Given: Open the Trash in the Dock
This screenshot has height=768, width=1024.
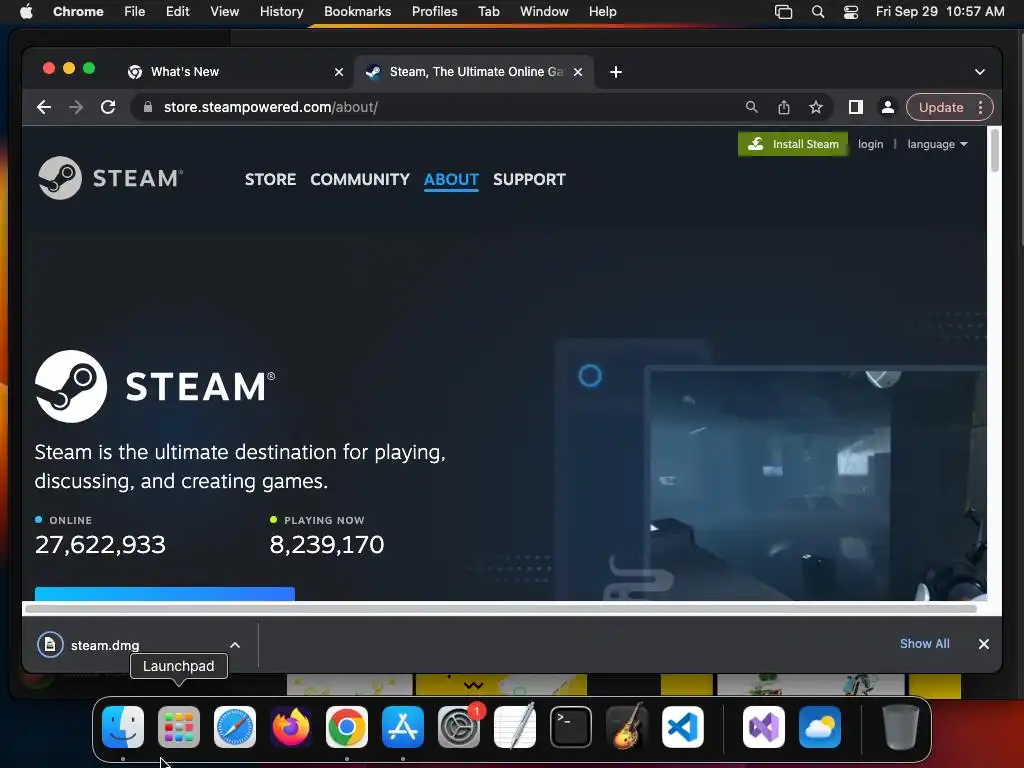Looking at the screenshot, I should (901, 726).
